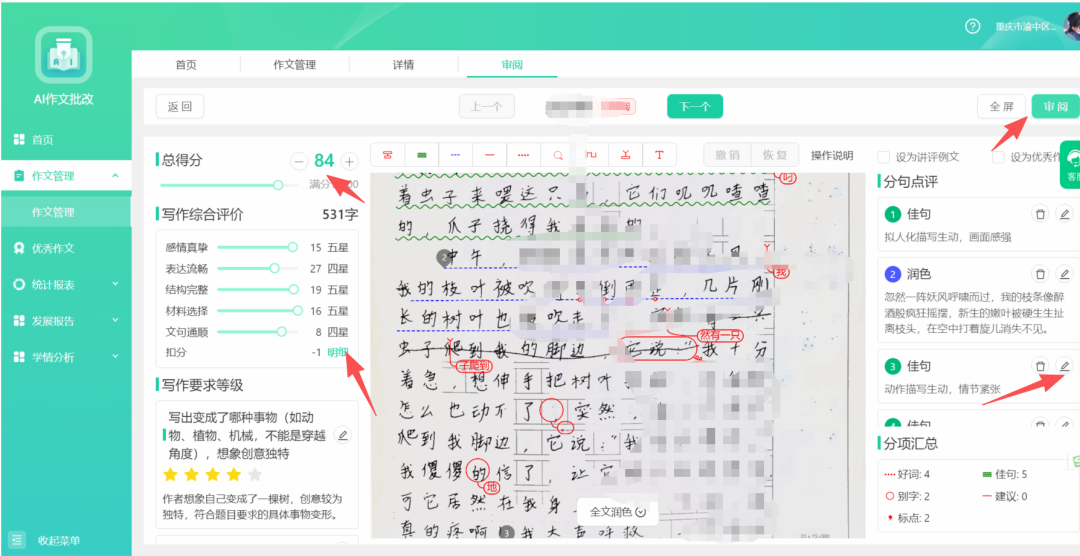Screen dimensions: 1080x556
Task: Click the marker 3 on the essay image
Action: tap(507, 532)
